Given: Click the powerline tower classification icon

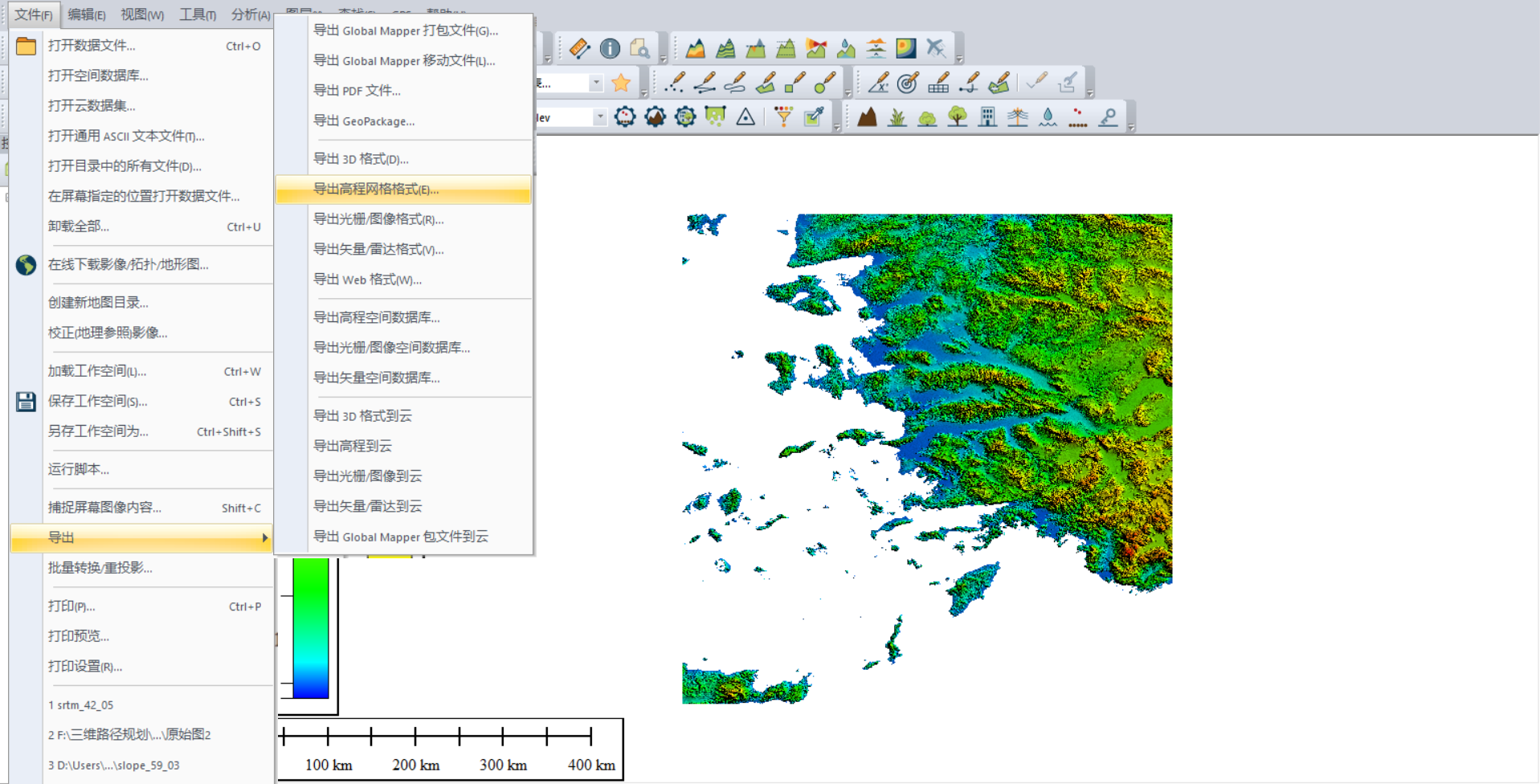Looking at the screenshot, I should tap(1018, 116).
